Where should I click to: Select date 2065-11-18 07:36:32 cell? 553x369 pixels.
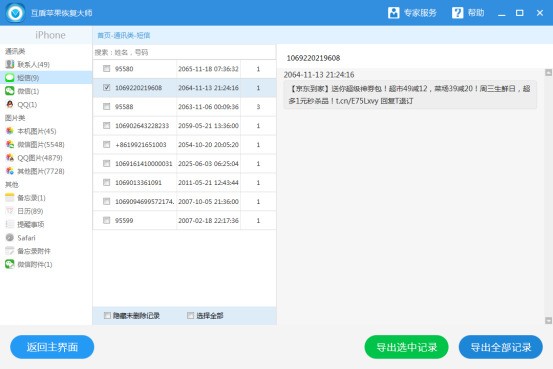click(208, 69)
